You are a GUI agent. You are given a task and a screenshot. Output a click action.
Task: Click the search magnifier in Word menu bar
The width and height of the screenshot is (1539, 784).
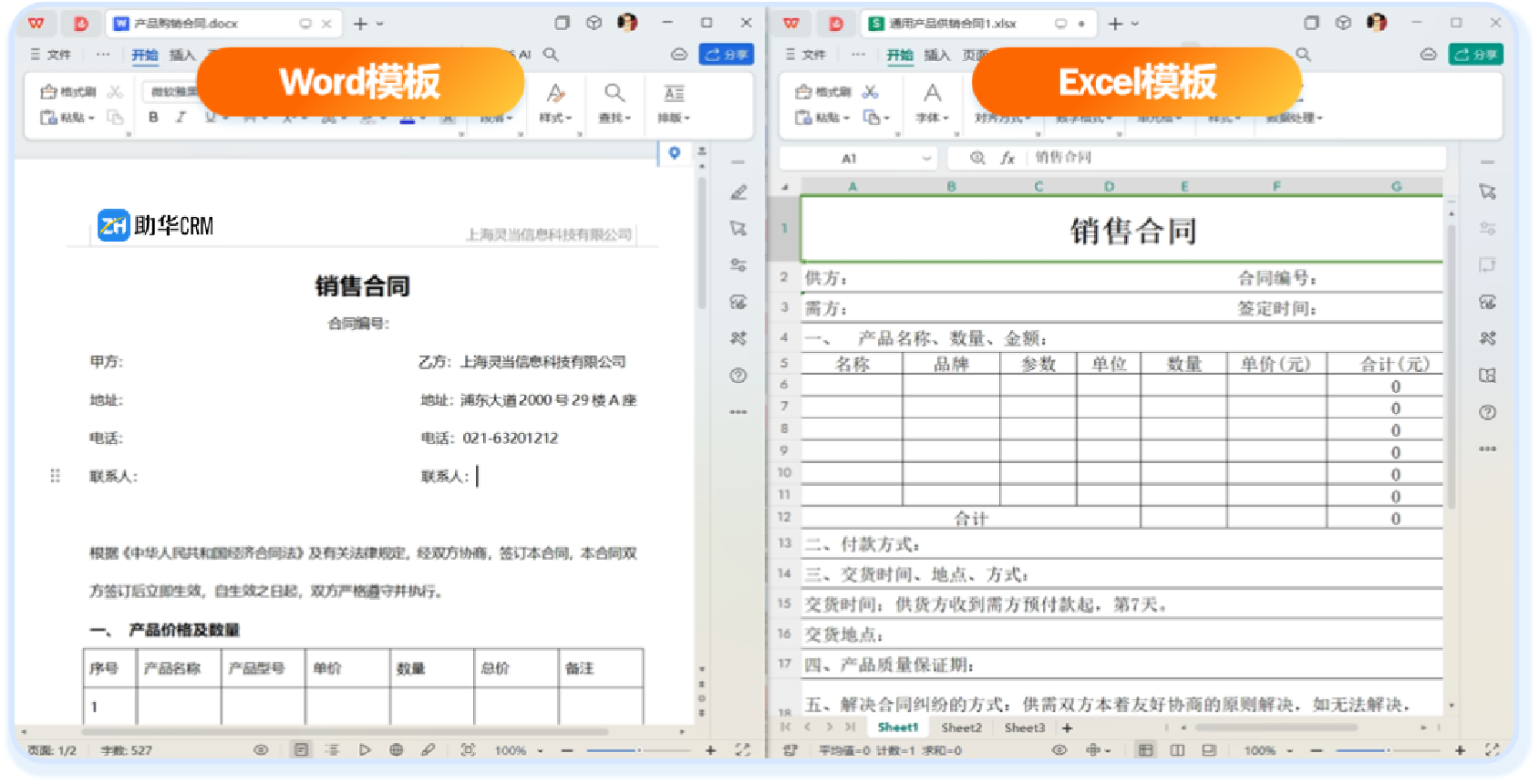point(551,55)
